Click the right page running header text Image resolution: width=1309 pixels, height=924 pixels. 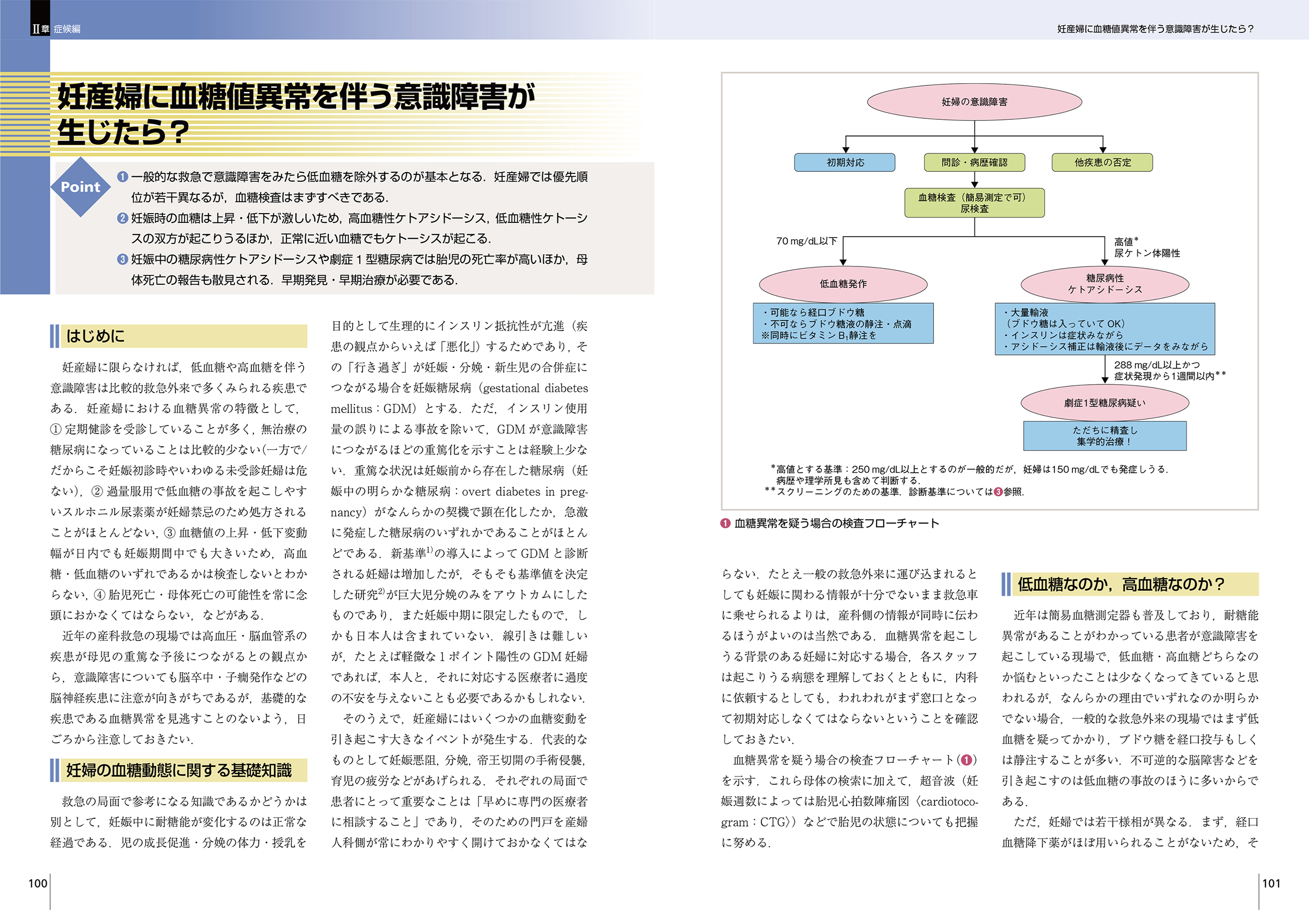coord(1156,28)
